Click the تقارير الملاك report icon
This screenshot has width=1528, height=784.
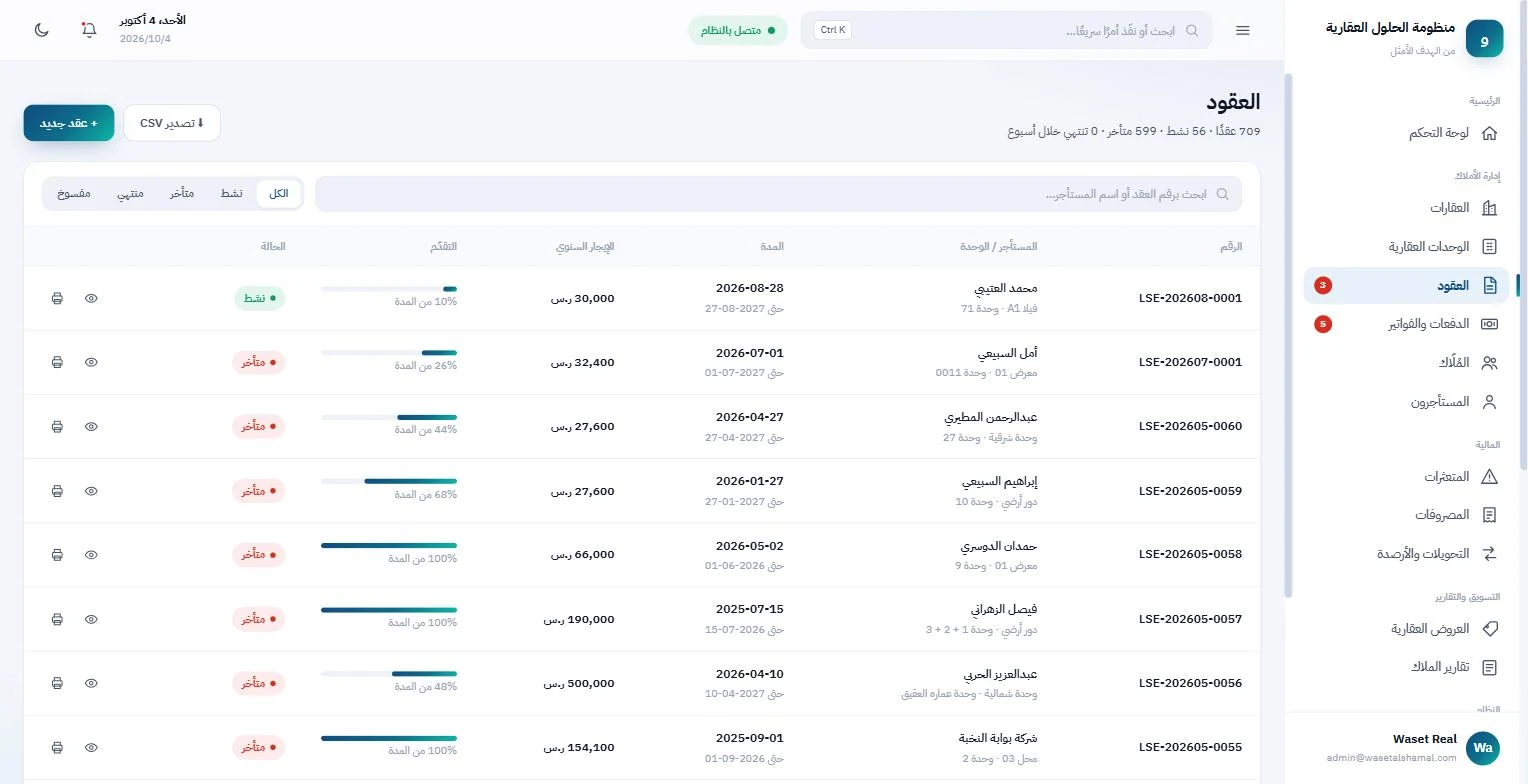click(x=1489, y=667)
